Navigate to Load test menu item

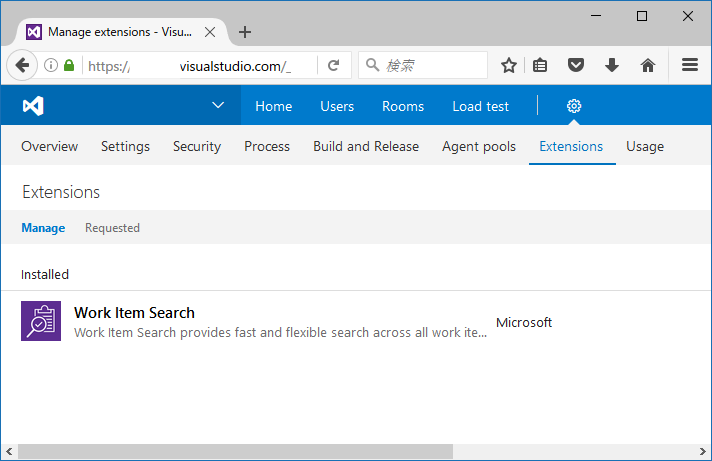480,106
